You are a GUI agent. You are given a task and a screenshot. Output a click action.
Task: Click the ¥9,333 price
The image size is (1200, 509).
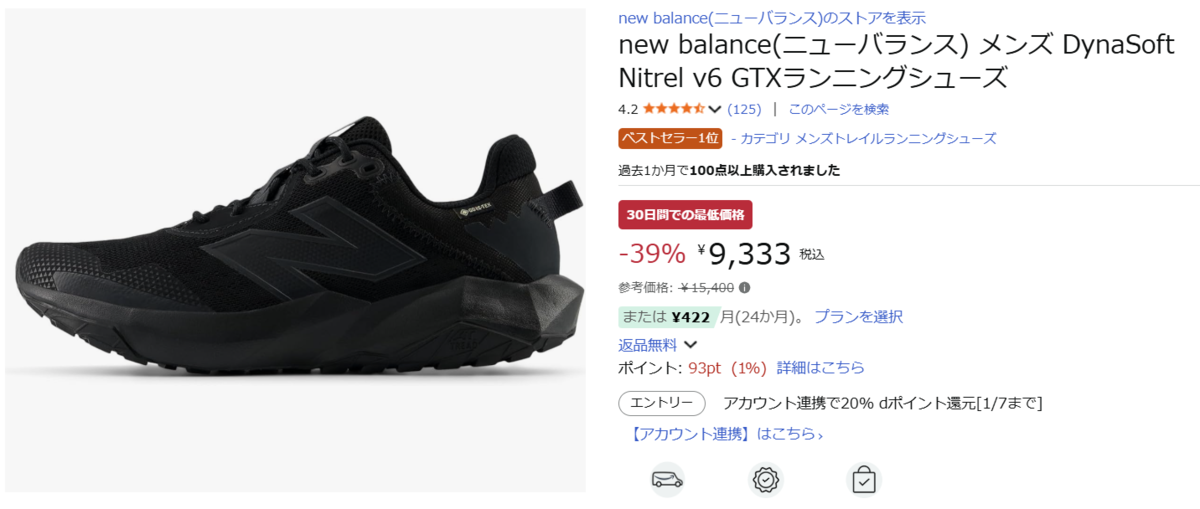point(744,254)
